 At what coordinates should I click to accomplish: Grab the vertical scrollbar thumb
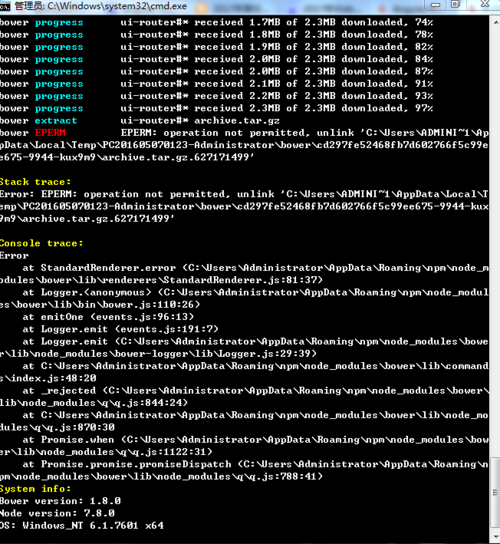[495, 492]
